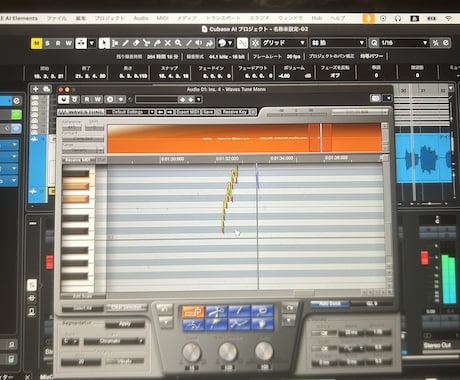
Task: Click the orange overview waveform strip
Action: [244, 138]
